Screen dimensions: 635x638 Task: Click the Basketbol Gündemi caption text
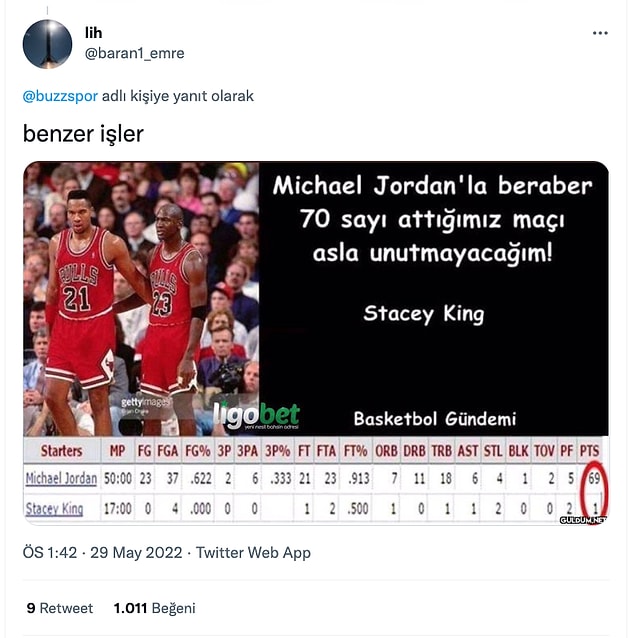coord(434,419)
